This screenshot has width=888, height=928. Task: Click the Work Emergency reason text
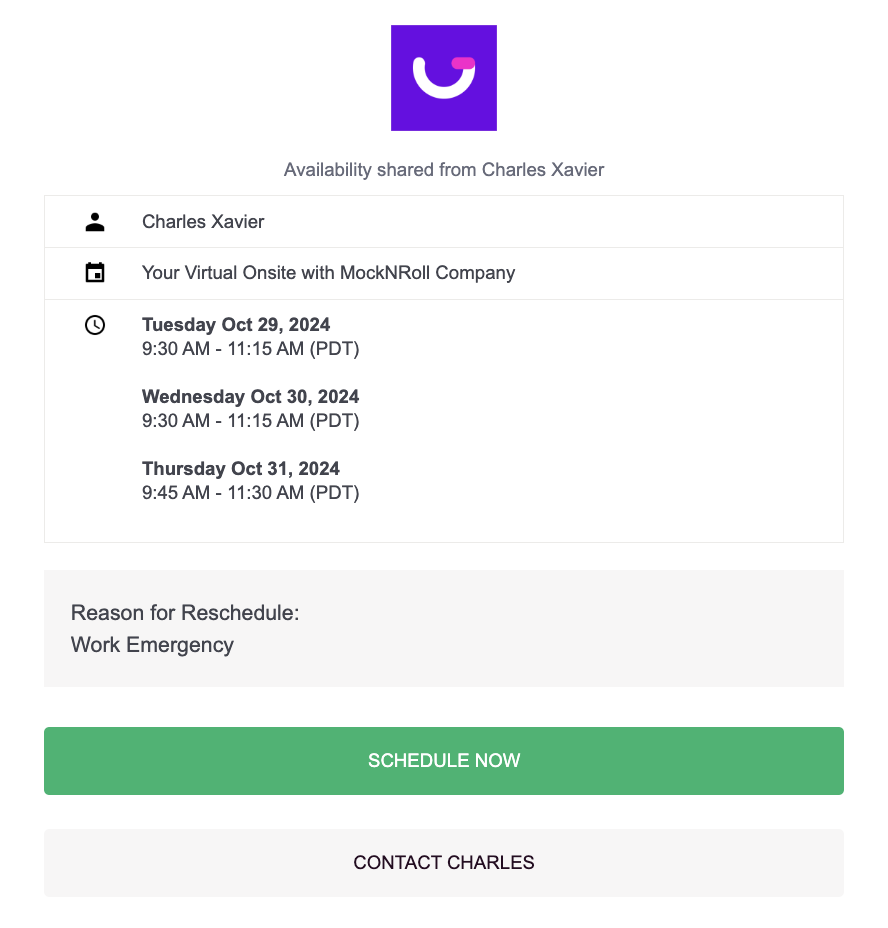click(x=152, y=645)
